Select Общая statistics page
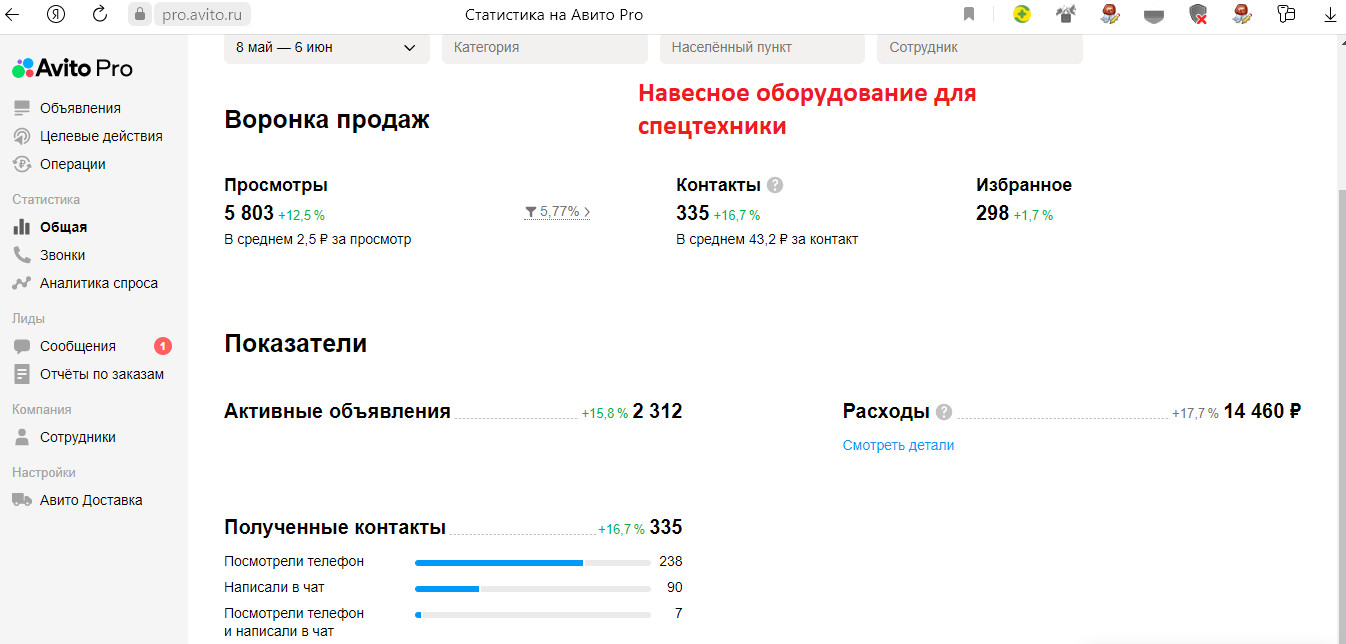 (63, 227)
